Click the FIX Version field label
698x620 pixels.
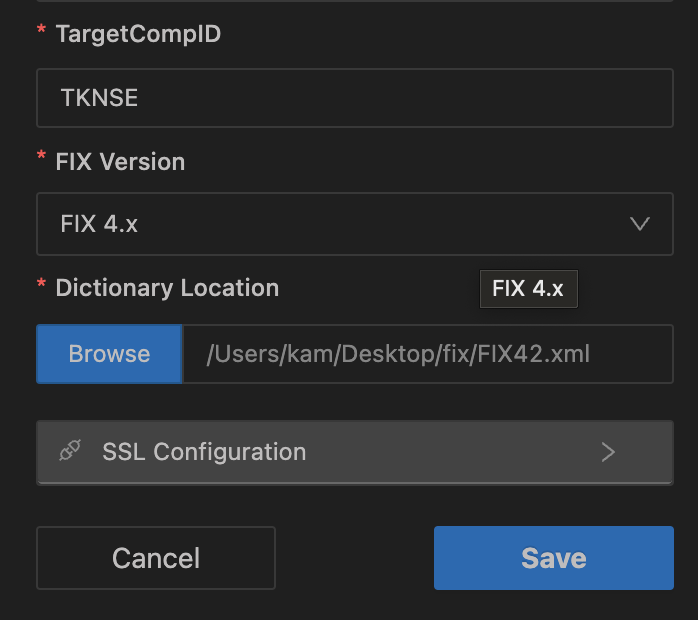(x=120, y=162)
